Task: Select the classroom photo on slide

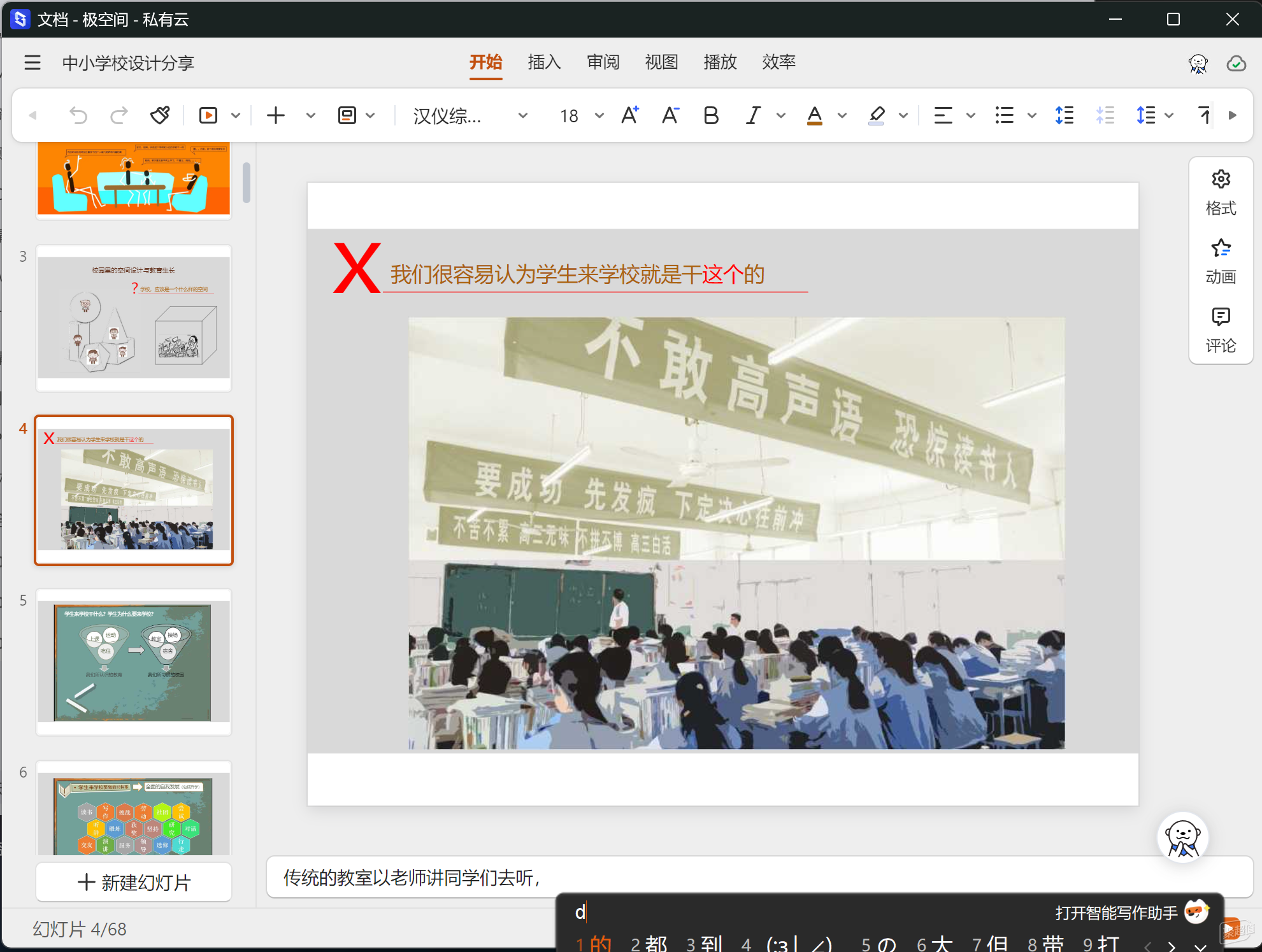Action: (x=736, y=533)
